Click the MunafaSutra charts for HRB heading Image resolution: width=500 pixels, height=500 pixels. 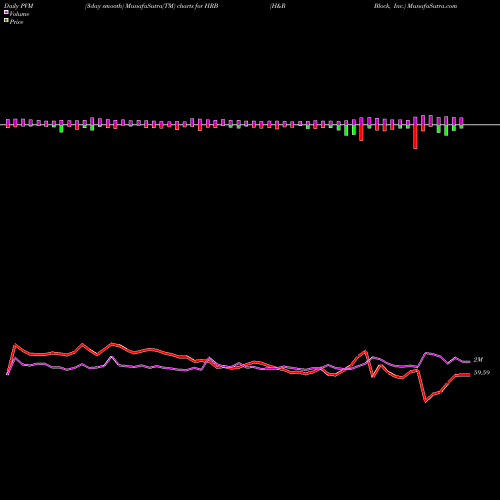pos(152,6)
